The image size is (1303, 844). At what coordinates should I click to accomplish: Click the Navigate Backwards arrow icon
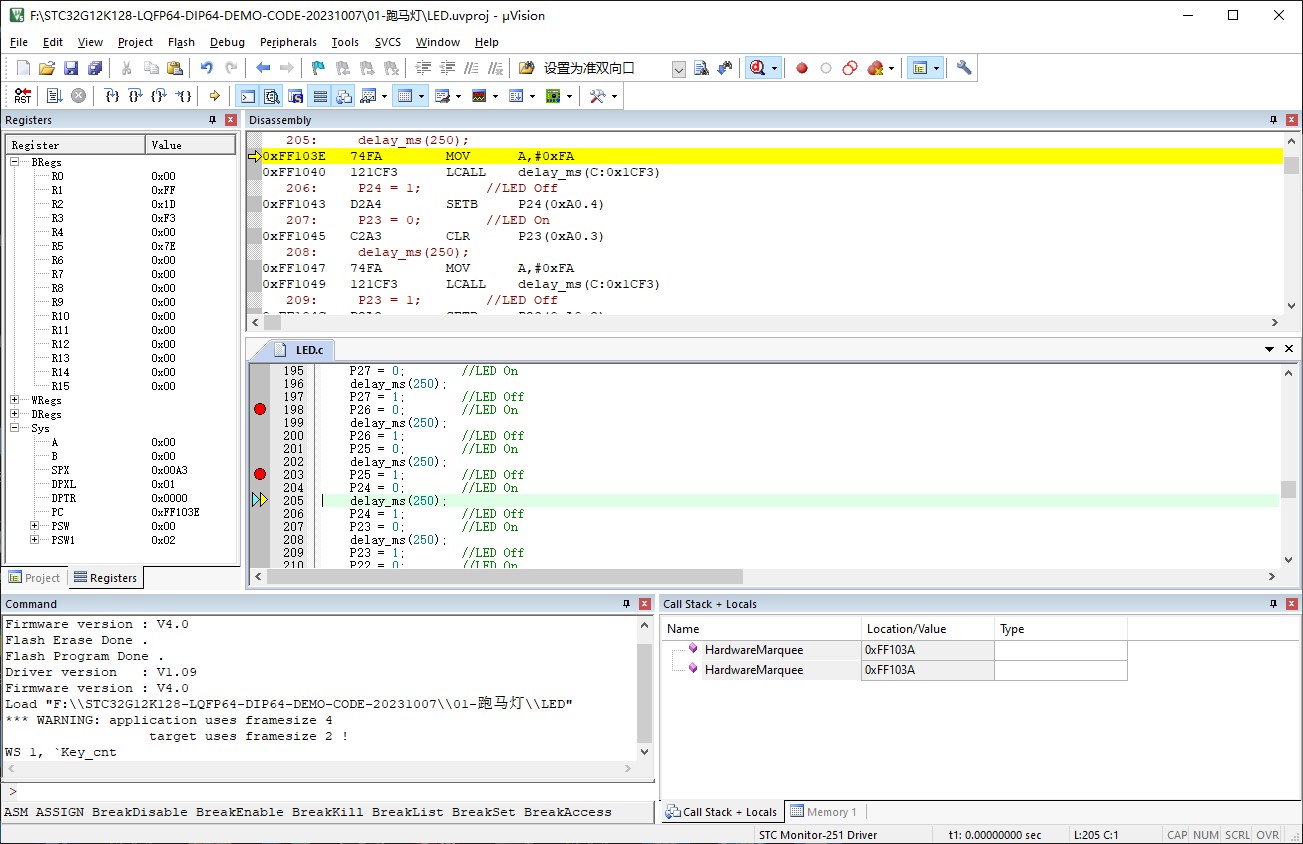coord(263,68)
